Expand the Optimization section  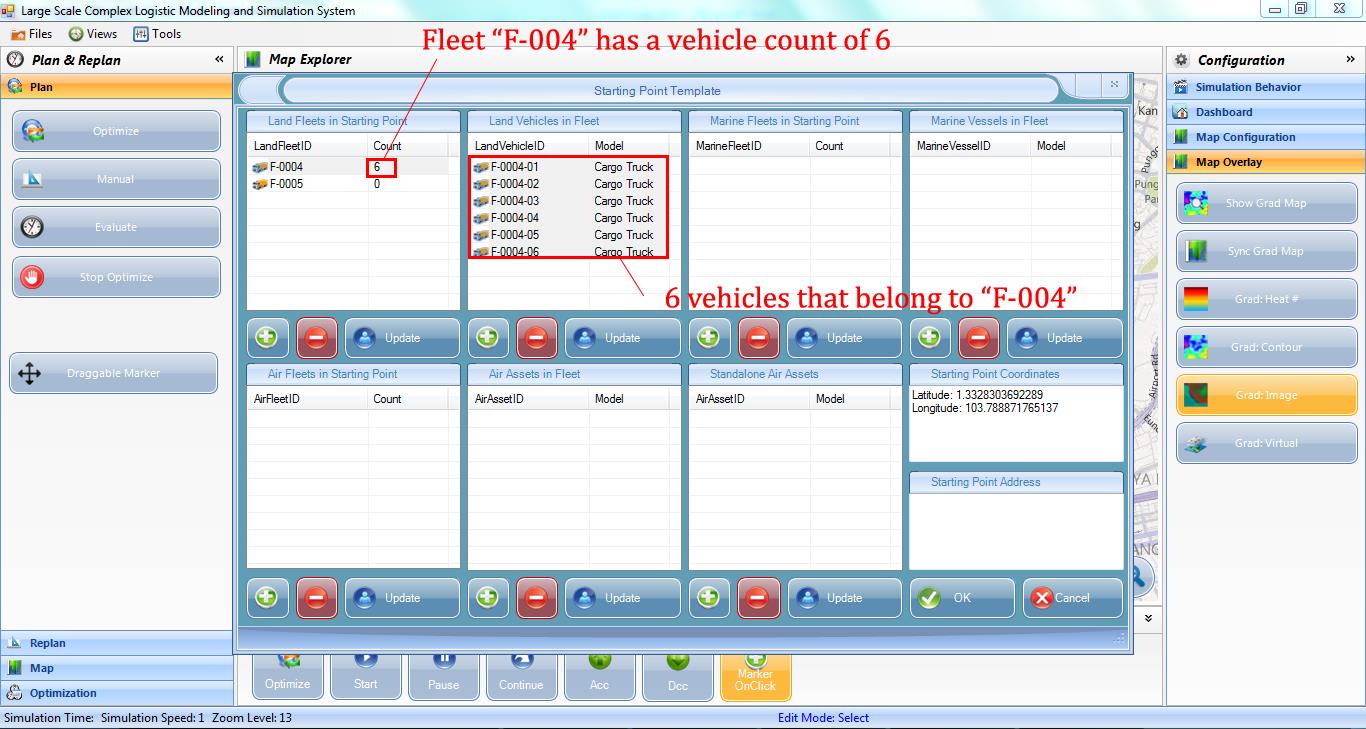tap(116, 693)
